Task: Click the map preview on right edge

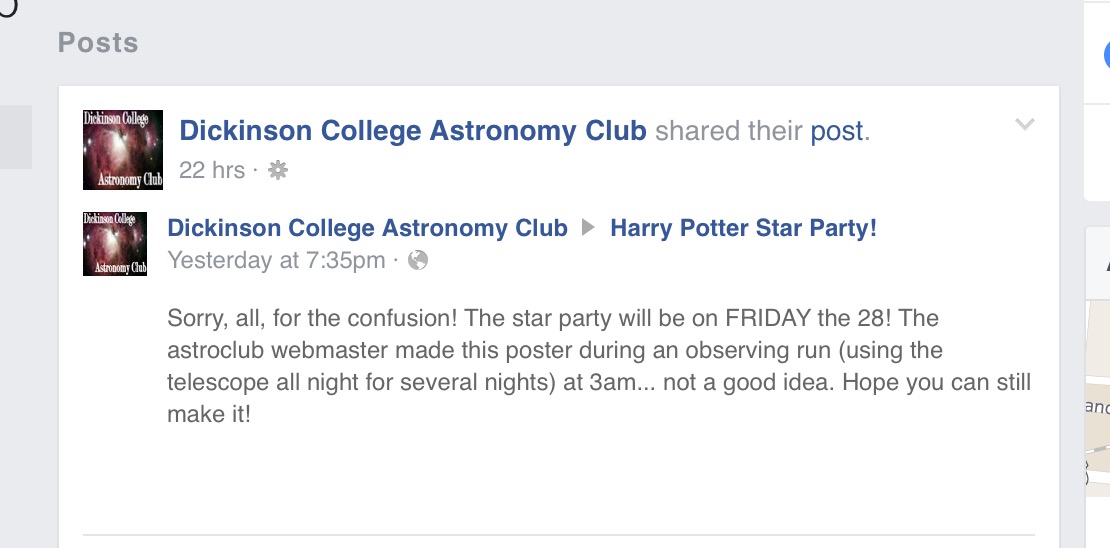Action: tap(1098, 398)
